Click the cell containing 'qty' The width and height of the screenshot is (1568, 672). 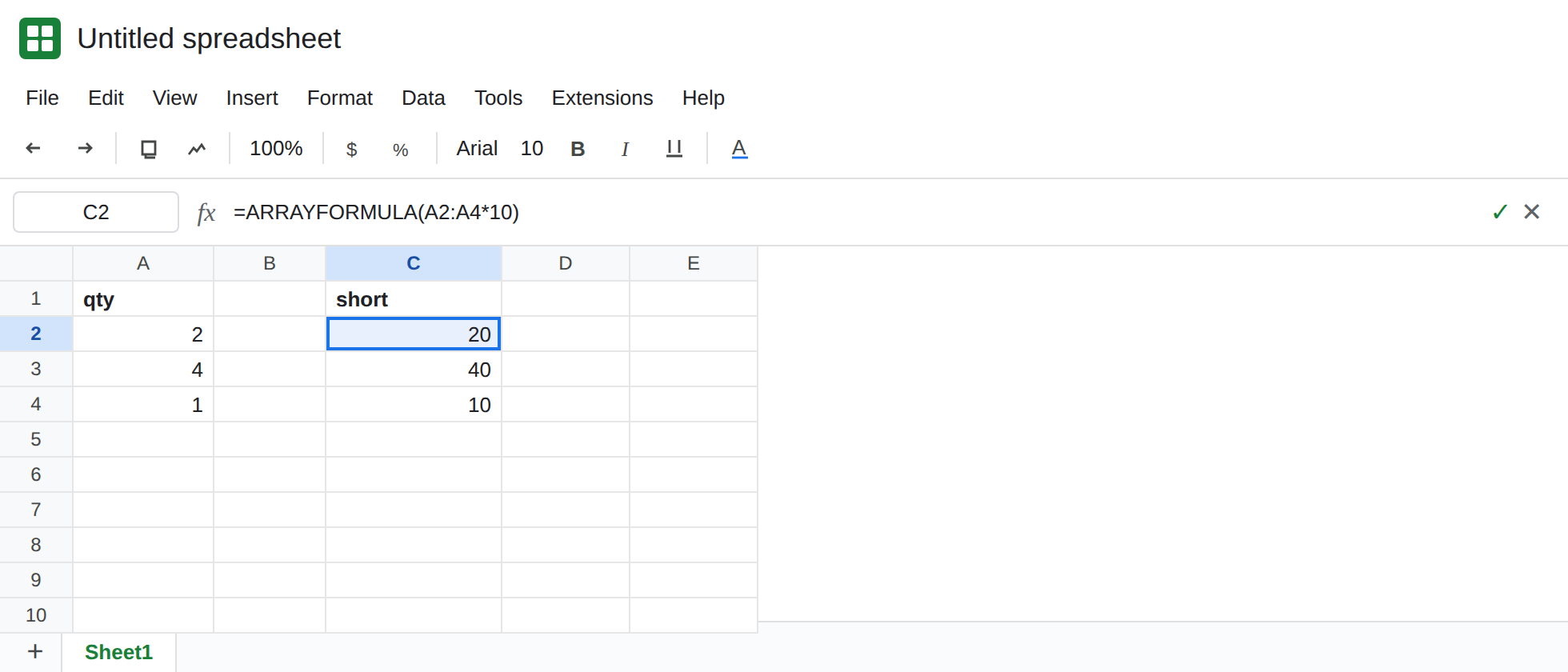[143, 299]
